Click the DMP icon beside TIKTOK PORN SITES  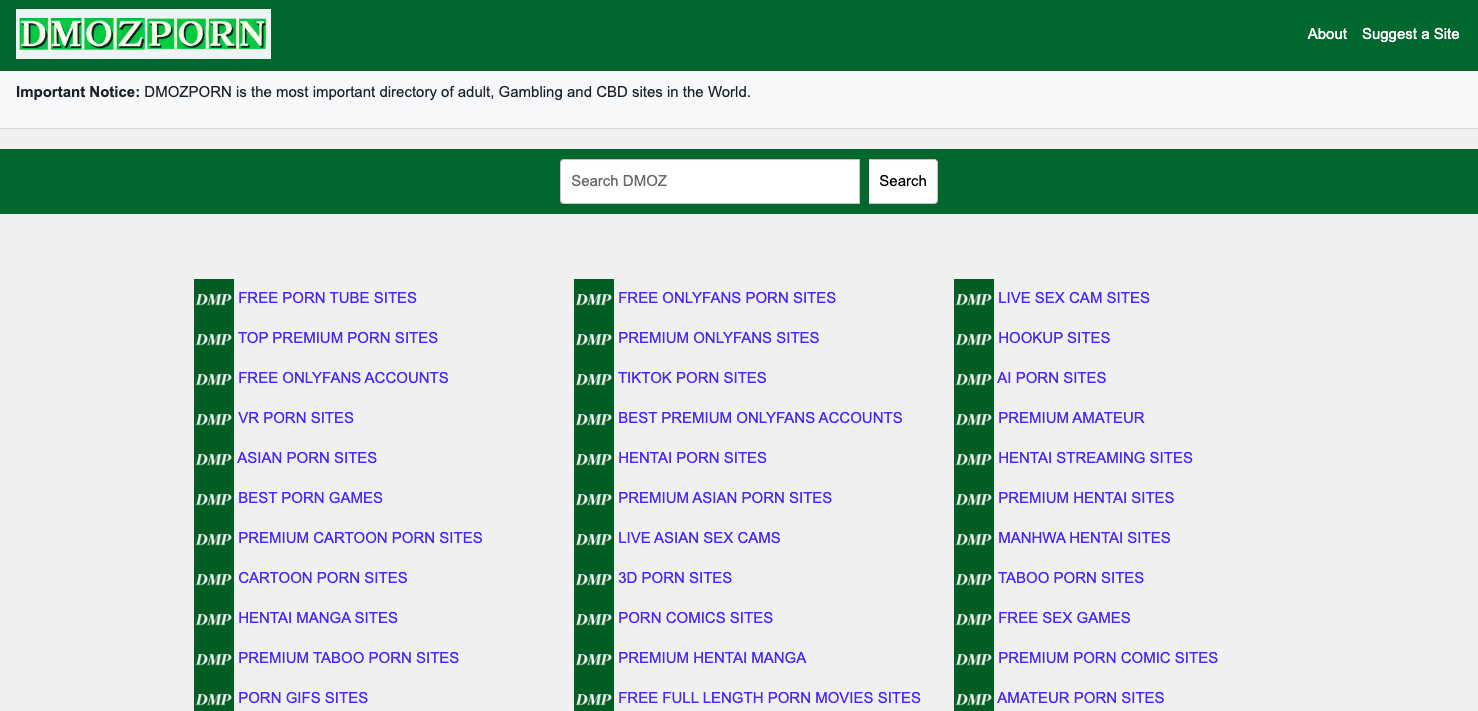[594, 378]
